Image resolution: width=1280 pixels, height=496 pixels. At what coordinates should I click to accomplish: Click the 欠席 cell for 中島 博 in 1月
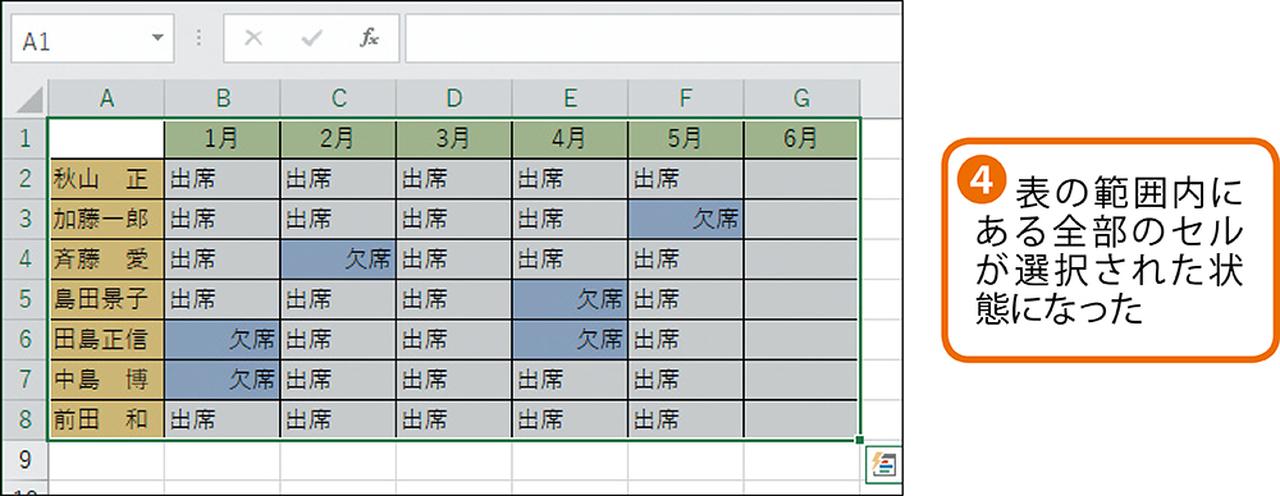pyautogui.click(x=223, y=379)
